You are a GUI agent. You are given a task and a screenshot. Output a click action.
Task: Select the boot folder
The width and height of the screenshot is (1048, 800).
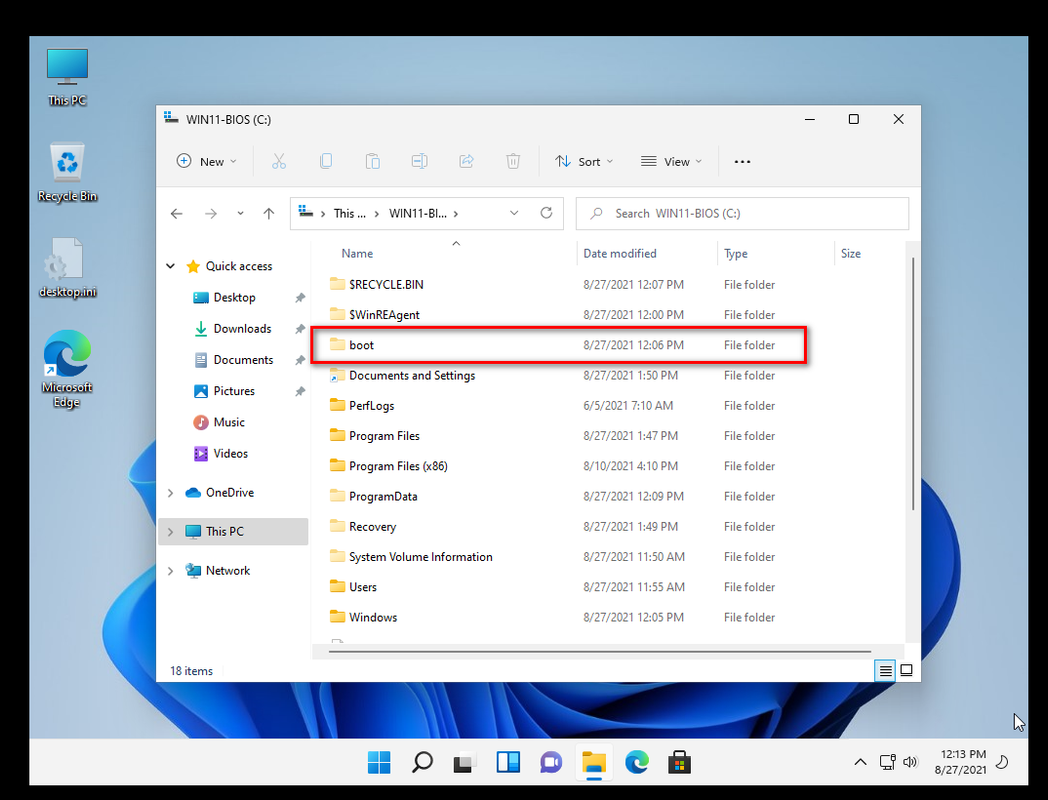click(x=559, y=345)
